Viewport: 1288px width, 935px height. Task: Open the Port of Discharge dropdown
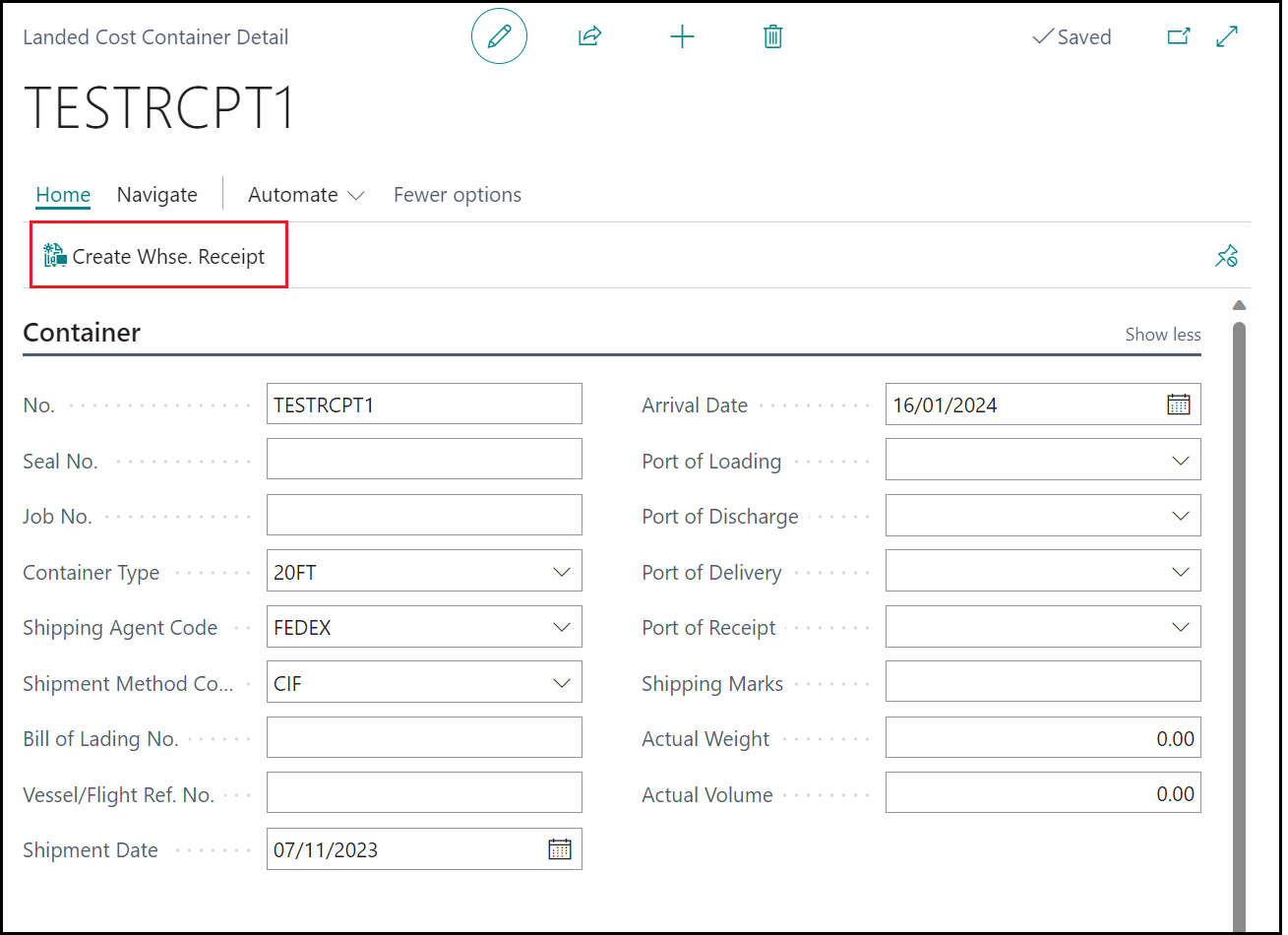click(x=1181, y=516)
